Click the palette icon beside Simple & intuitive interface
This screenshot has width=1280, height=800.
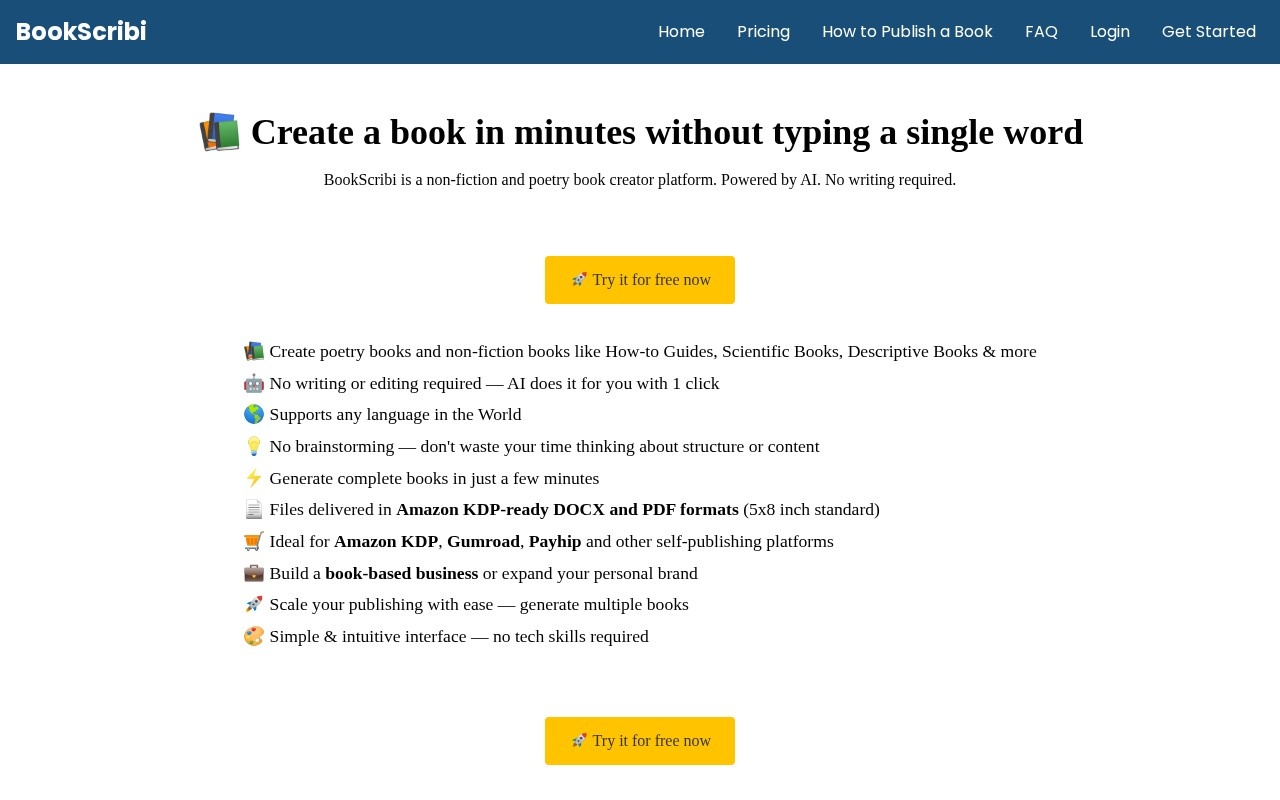click(254, 637)
